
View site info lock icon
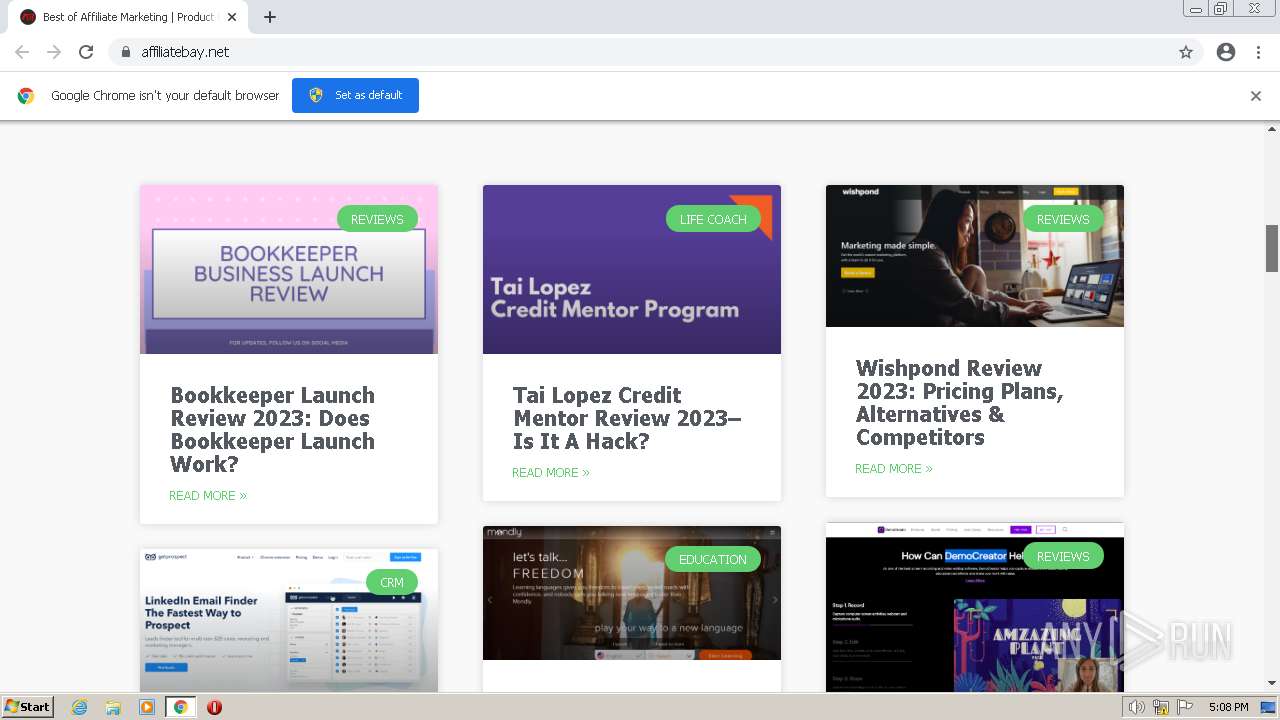click(125, 52)
